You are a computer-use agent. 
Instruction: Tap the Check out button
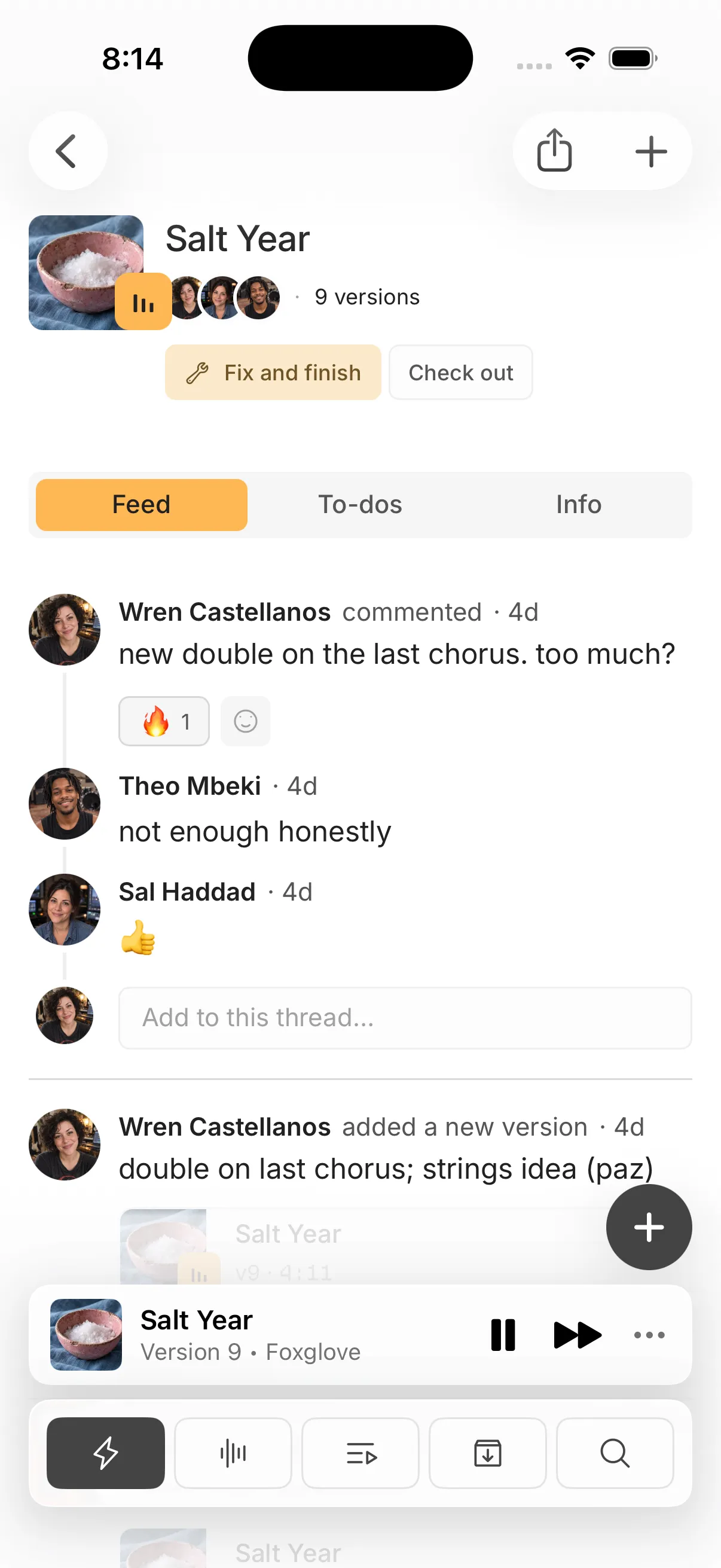pyautogui.click(x=460, y=373)
